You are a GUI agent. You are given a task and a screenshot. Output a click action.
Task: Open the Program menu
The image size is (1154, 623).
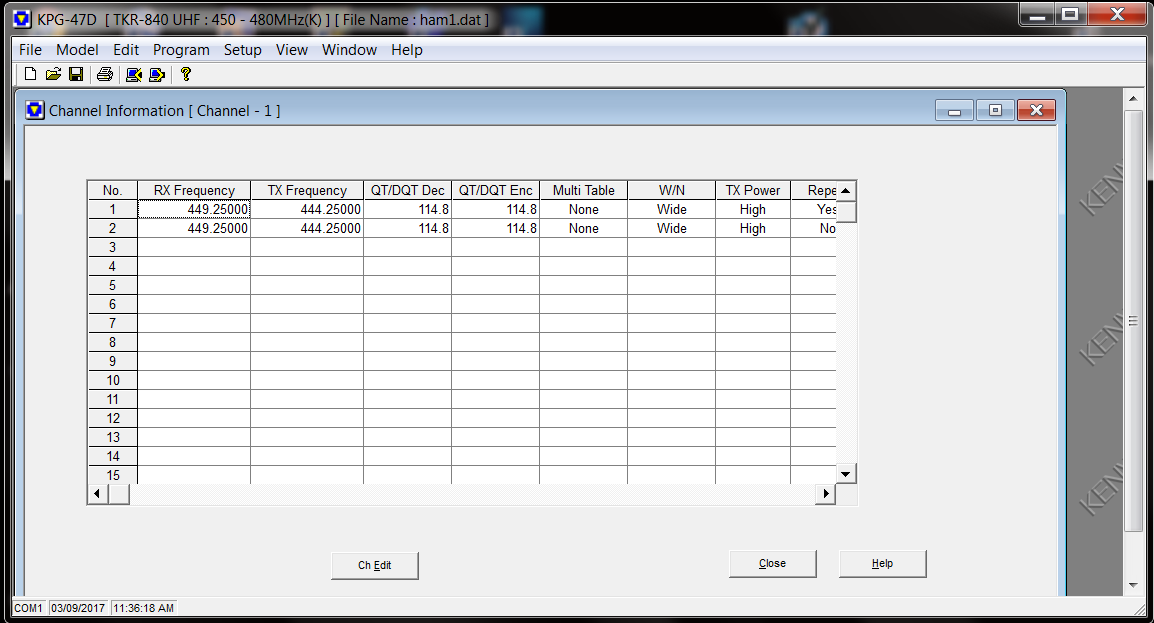click(181, 50)
